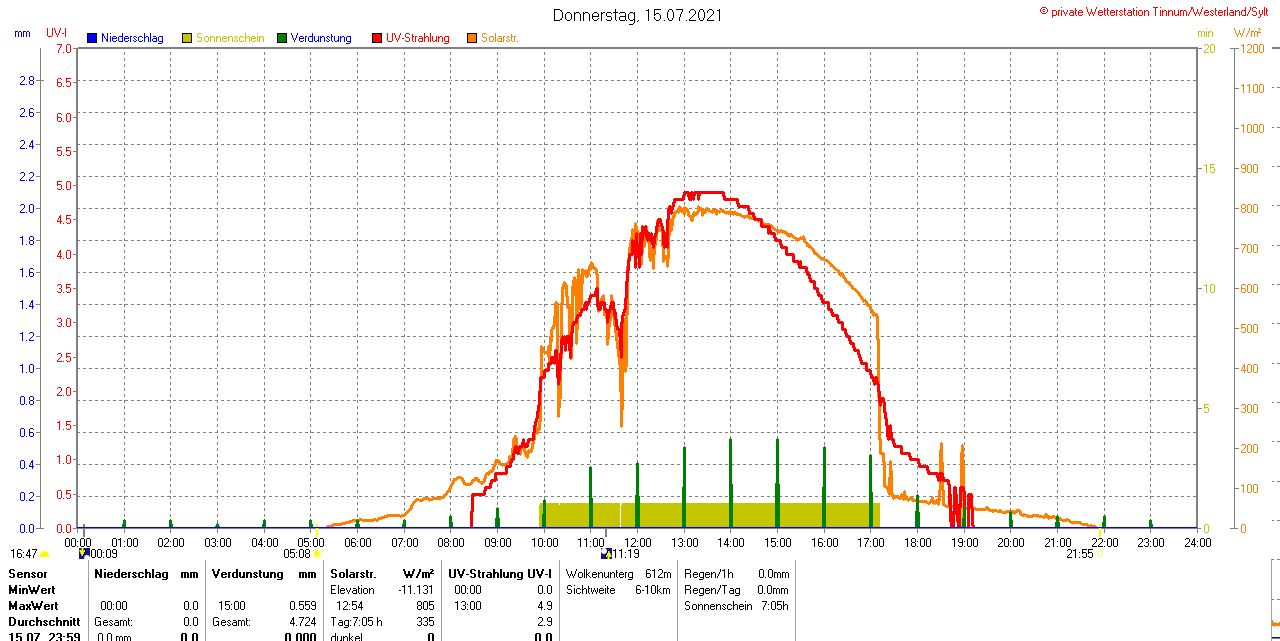Click the date title Donnerstag, 15.07.2021
1280x641 pixels.
pos(638,15)
